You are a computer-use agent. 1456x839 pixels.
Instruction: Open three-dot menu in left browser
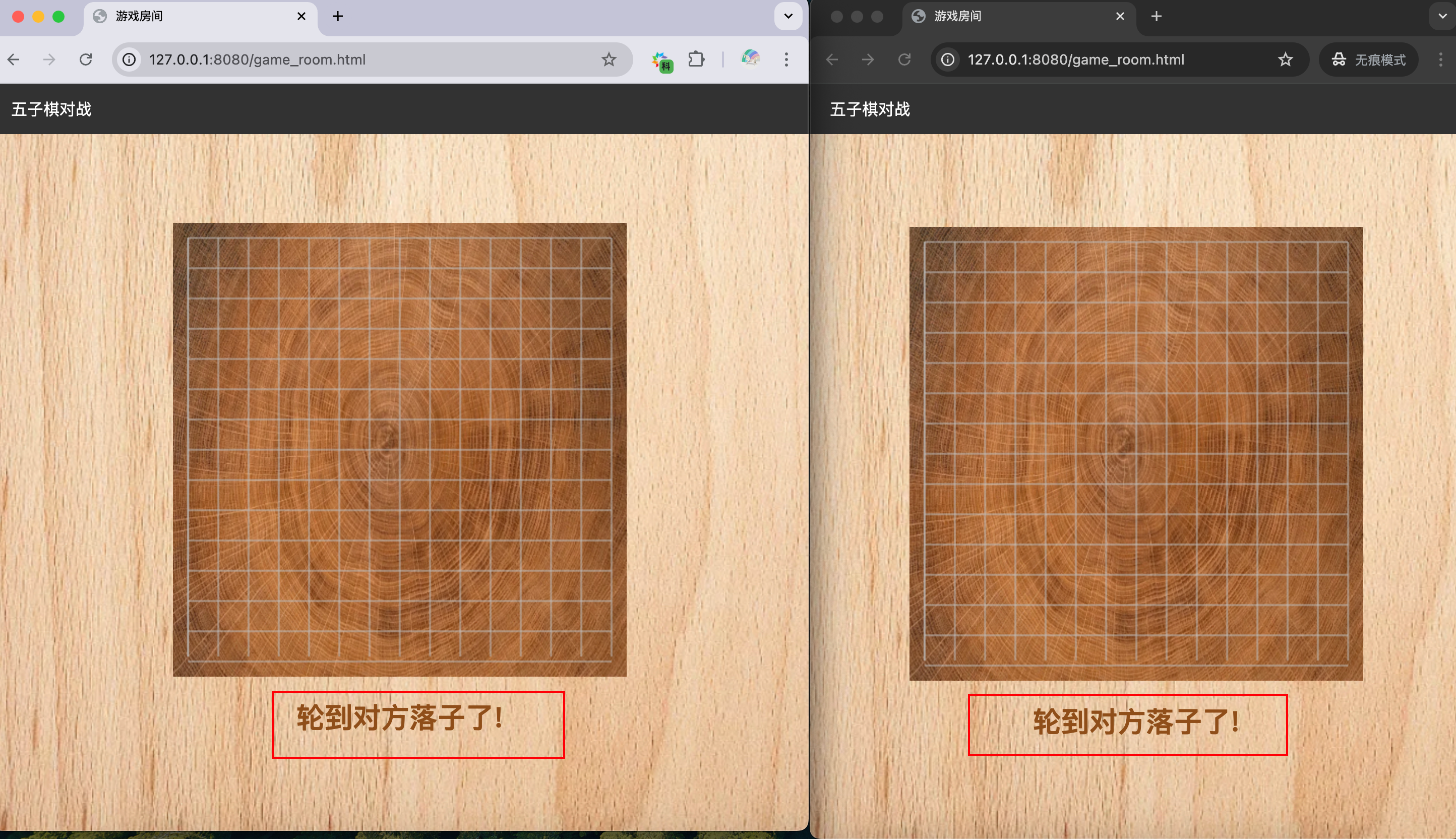tap(786, 59)
